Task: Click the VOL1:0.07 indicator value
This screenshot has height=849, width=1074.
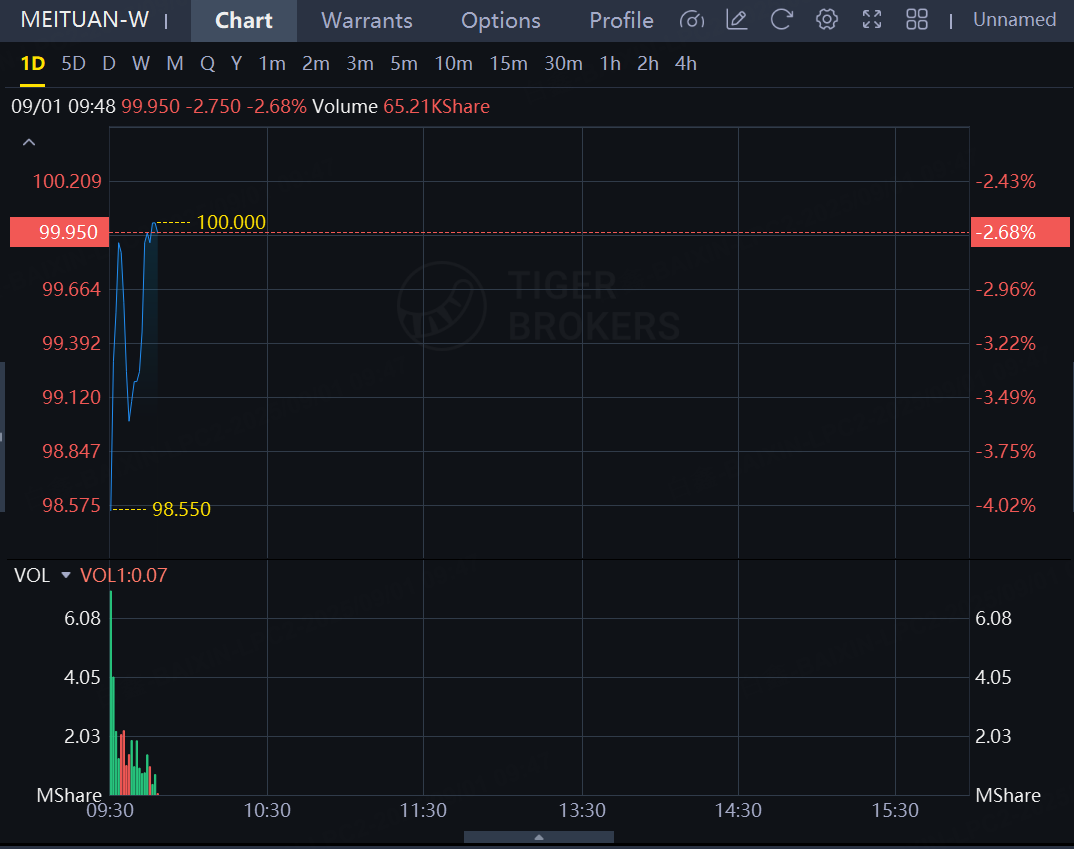Action: [x=123, y=575]
